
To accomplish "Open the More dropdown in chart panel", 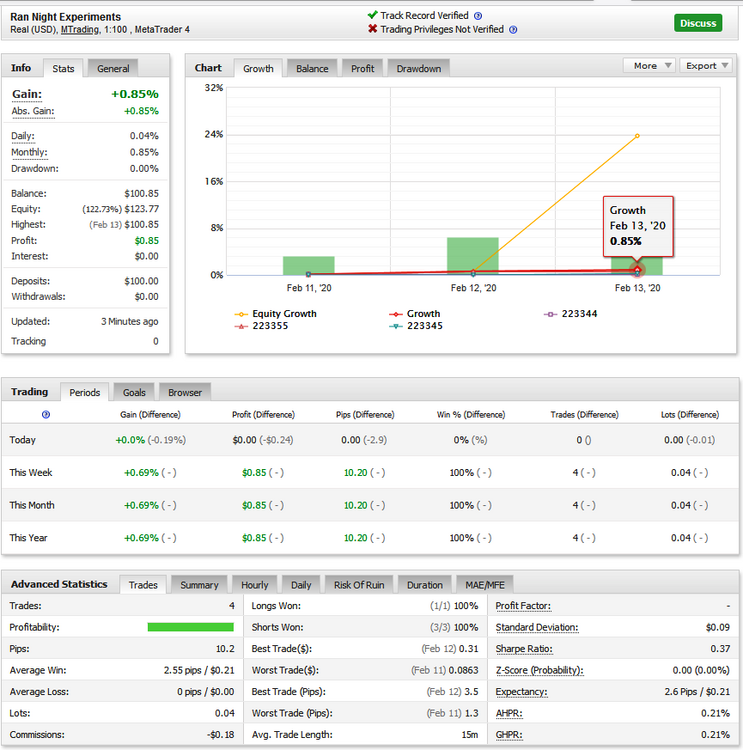I will (649, 66).
